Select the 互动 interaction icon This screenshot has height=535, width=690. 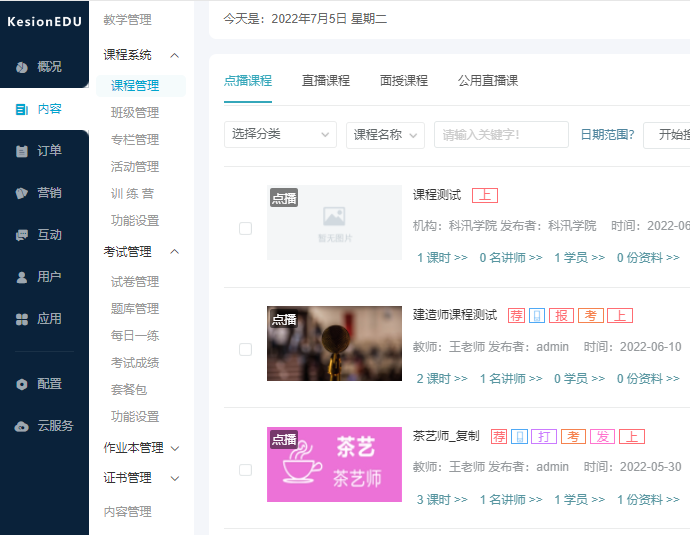[22, 235]
